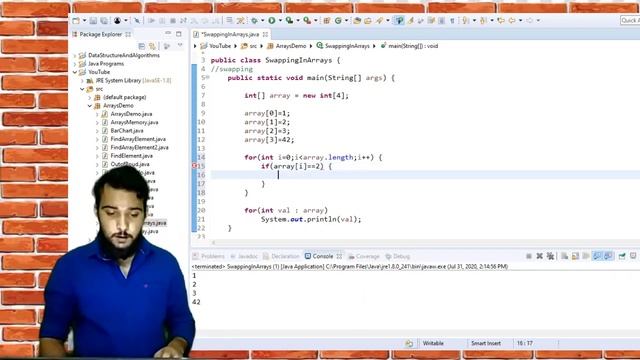Viewport: 640px width, 360px height.
Task: Click the editor horizontal scrollbar left arrow
Action: click(213, 242)
